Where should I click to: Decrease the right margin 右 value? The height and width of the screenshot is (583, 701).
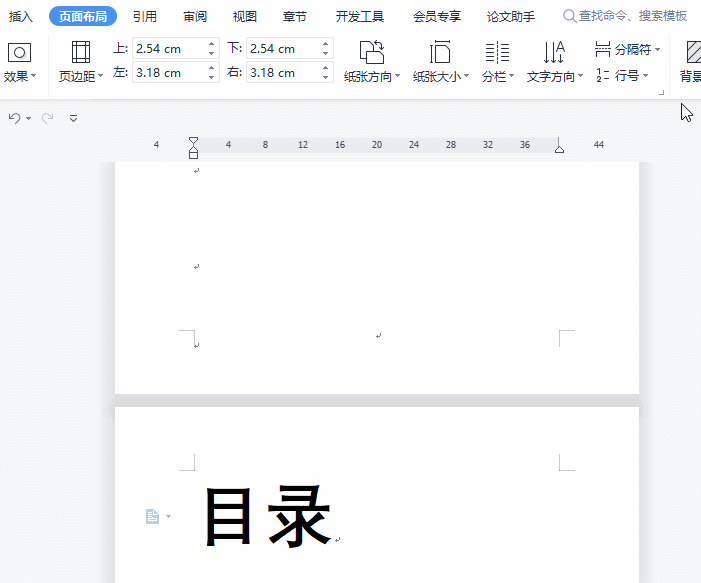pyautogui.click(x=325, y=77)
